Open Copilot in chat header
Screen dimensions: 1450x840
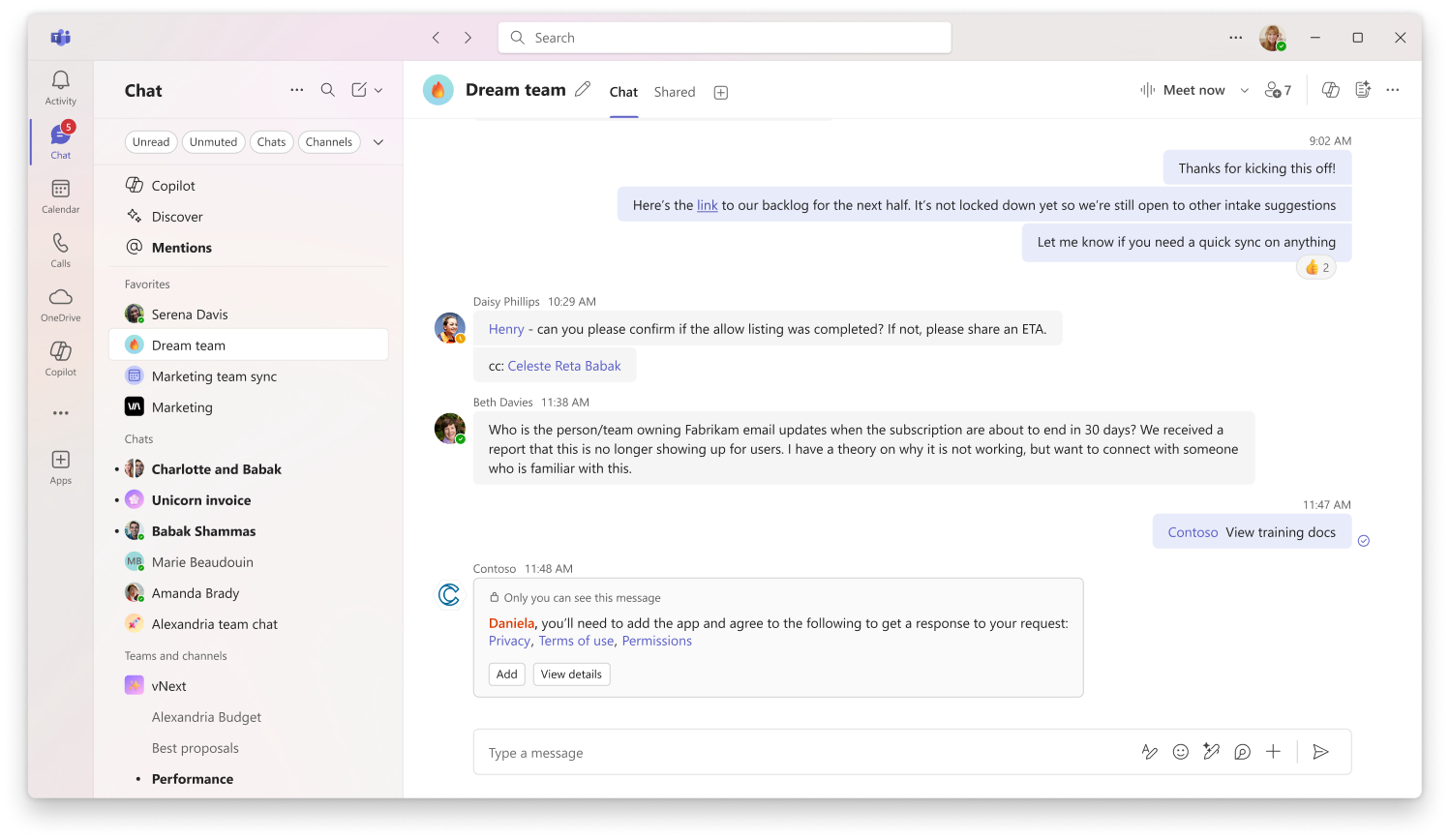pos(1331,90)
